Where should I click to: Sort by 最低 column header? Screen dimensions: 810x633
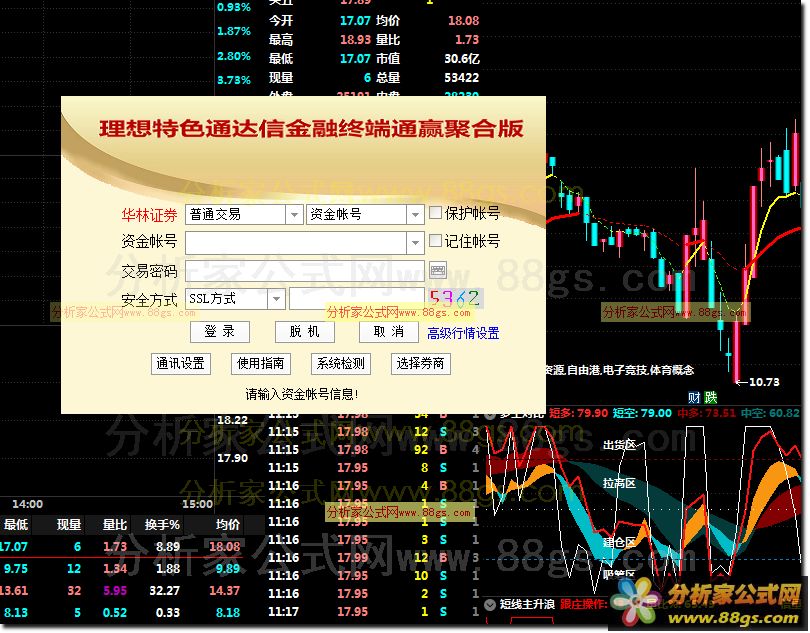pyautogui.click(x=15, y=524)
